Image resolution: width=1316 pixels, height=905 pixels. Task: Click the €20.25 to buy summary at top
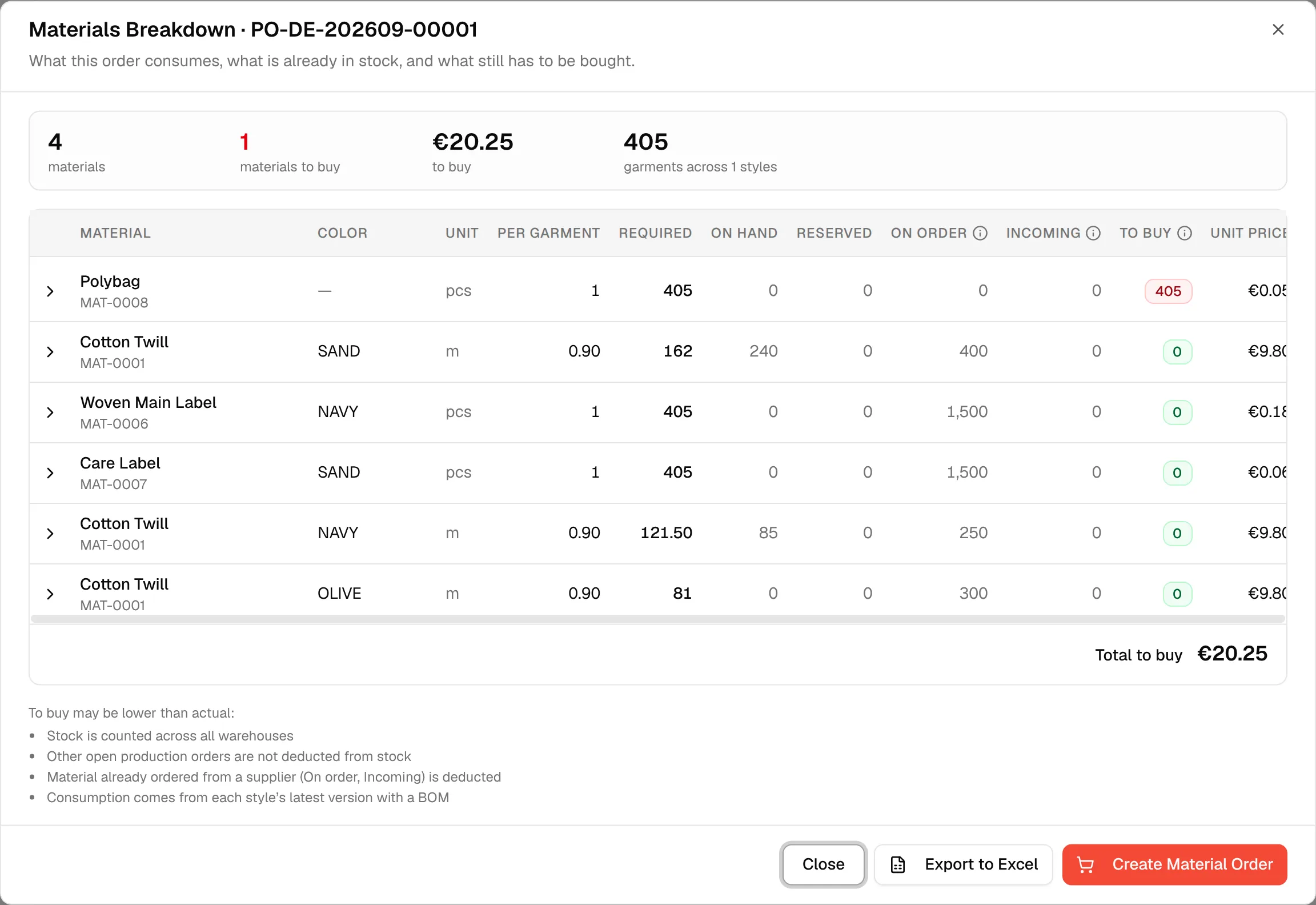(472, 152)
